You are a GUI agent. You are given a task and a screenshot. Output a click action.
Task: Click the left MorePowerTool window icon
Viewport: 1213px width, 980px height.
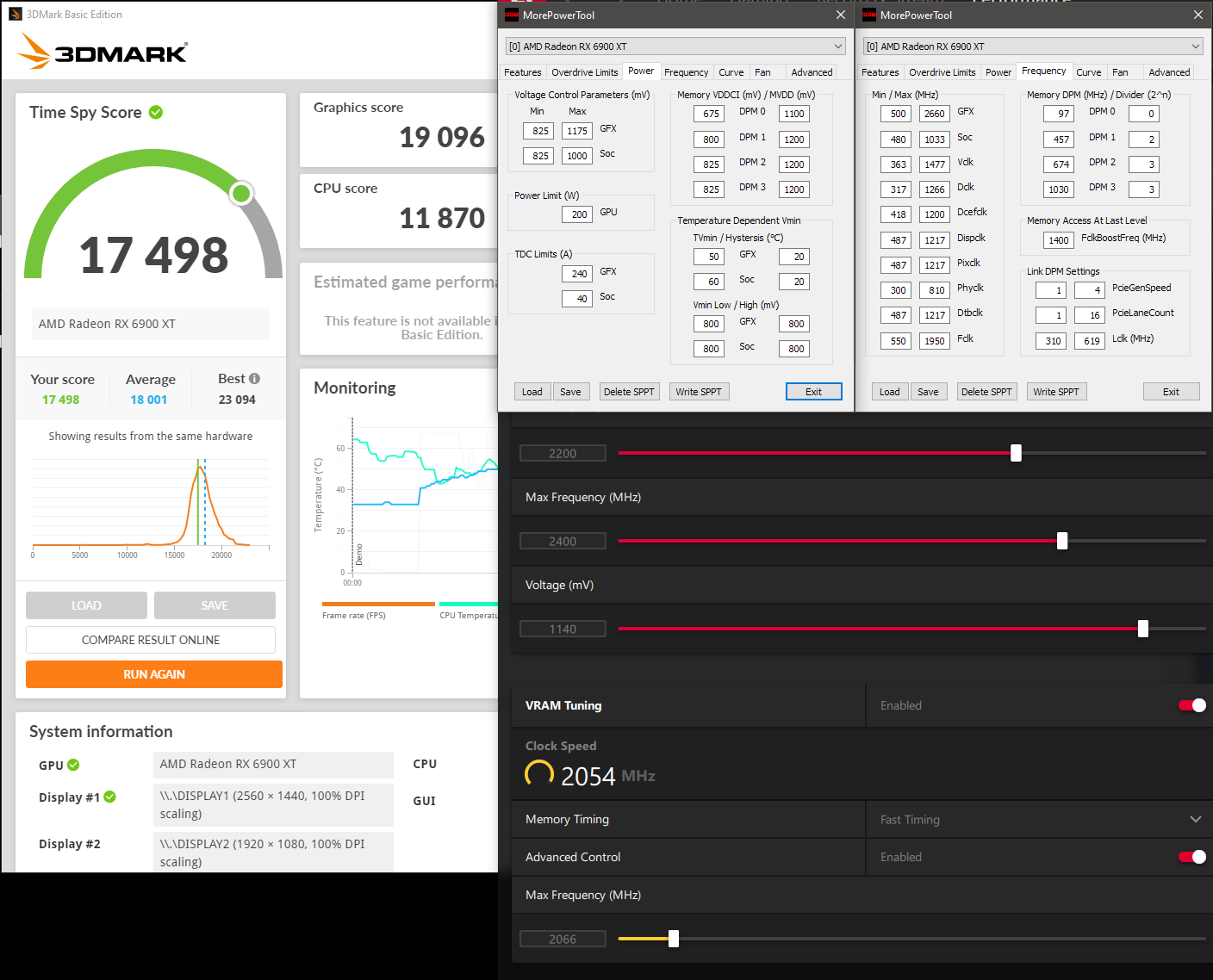pos(512,15)
